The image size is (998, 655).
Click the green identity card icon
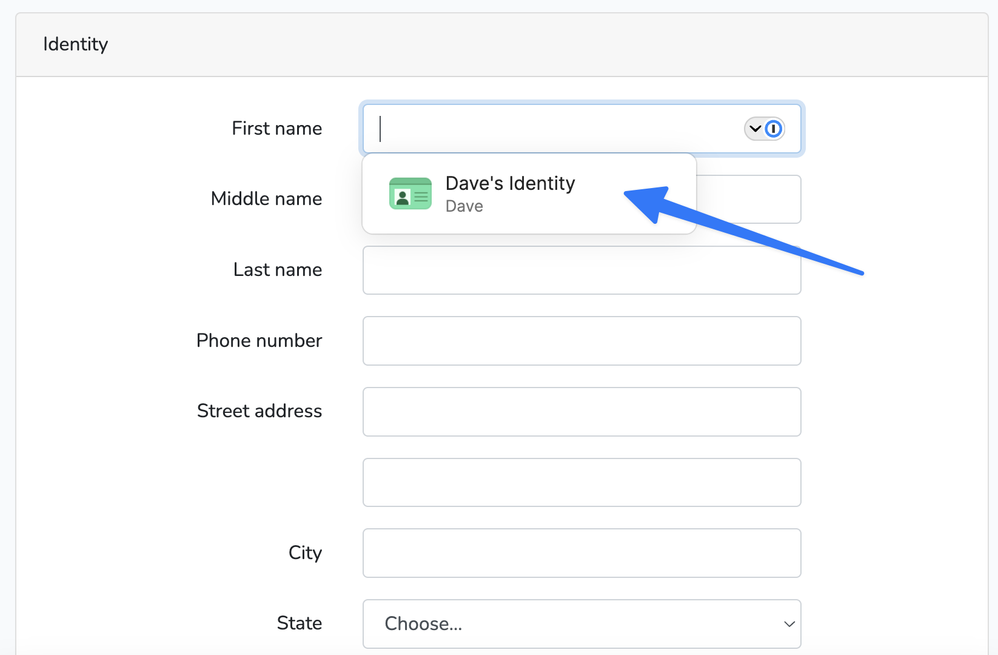[x=410, y=194]
